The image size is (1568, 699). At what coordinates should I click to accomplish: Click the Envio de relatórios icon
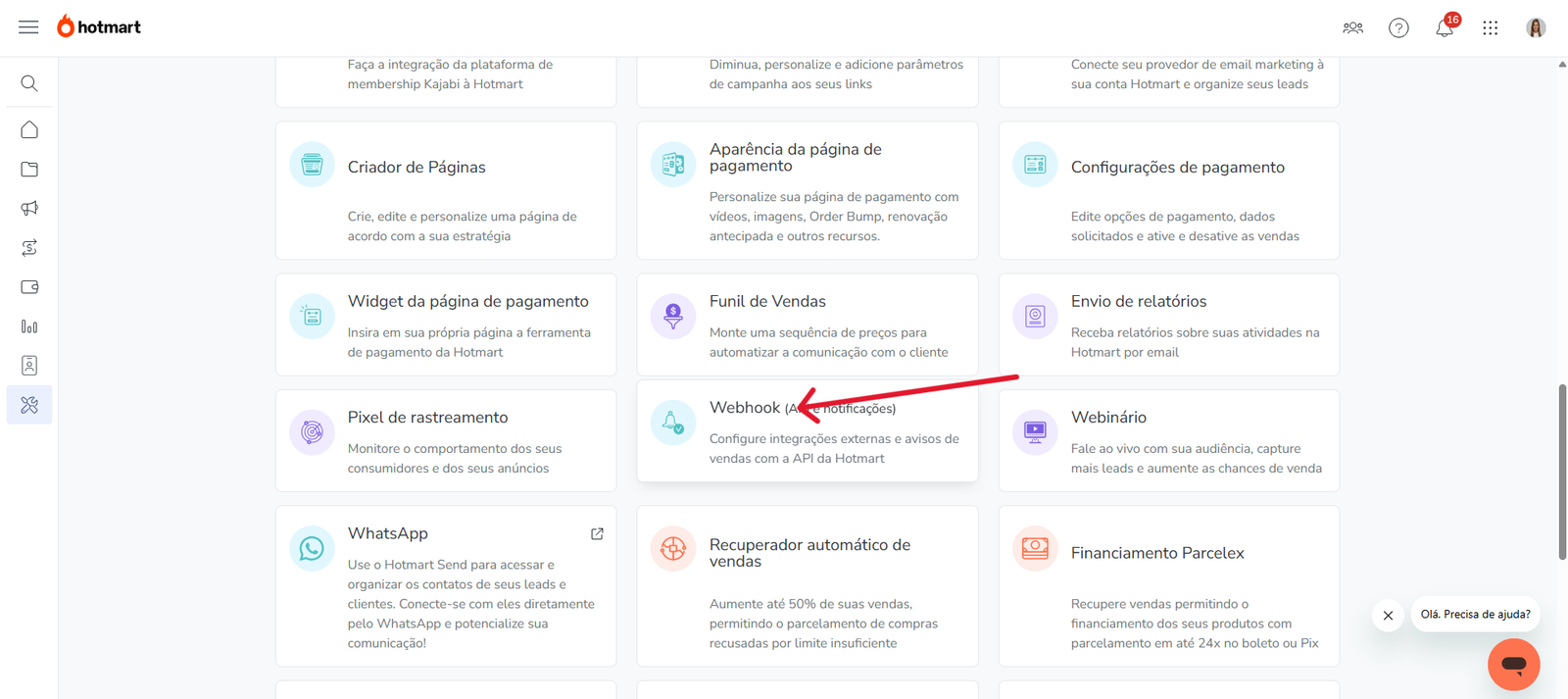click(x=1035, y=316)
